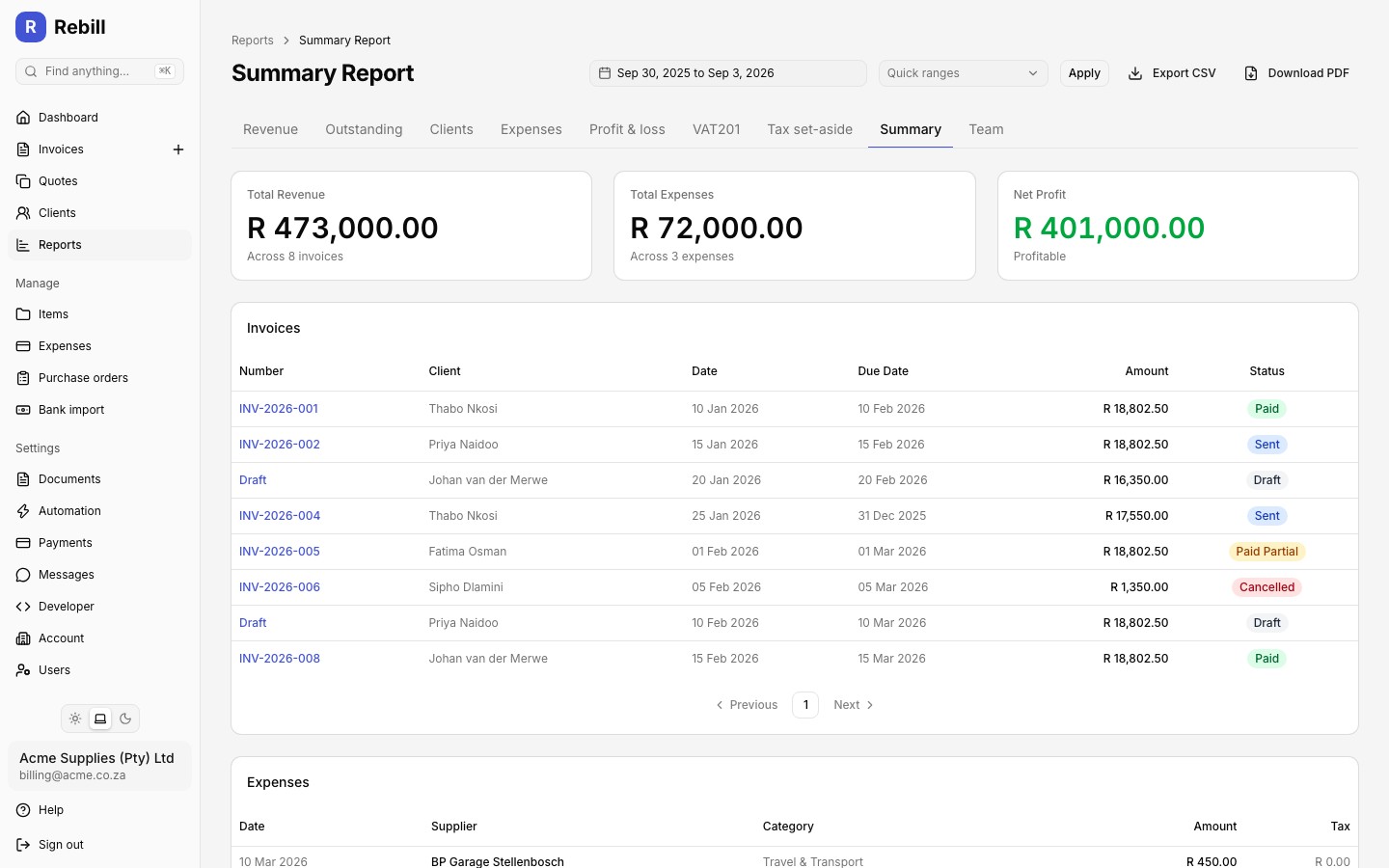Open invoice INV-2026-006
This screenshot has width=1389, height=868.
tap(280, 587)
